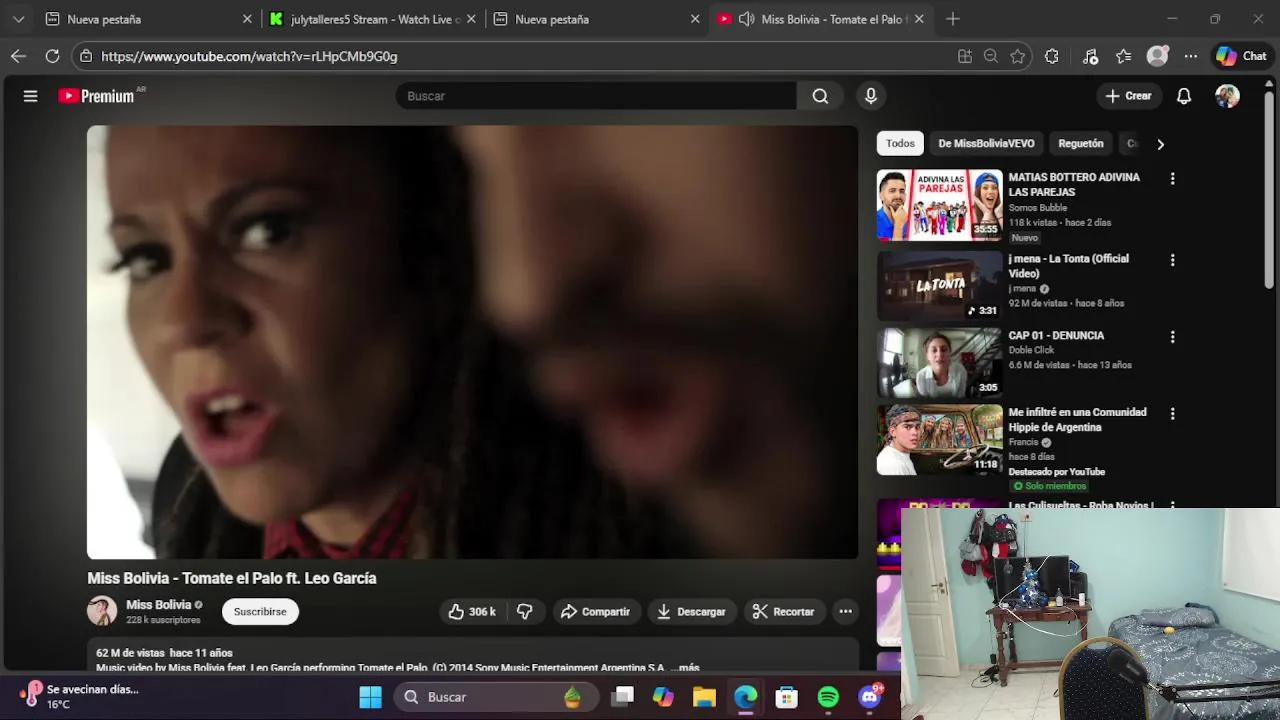This screenshot has height=720, width=1280.
Task: Add page to favorites star
Action: [1018, 57]
